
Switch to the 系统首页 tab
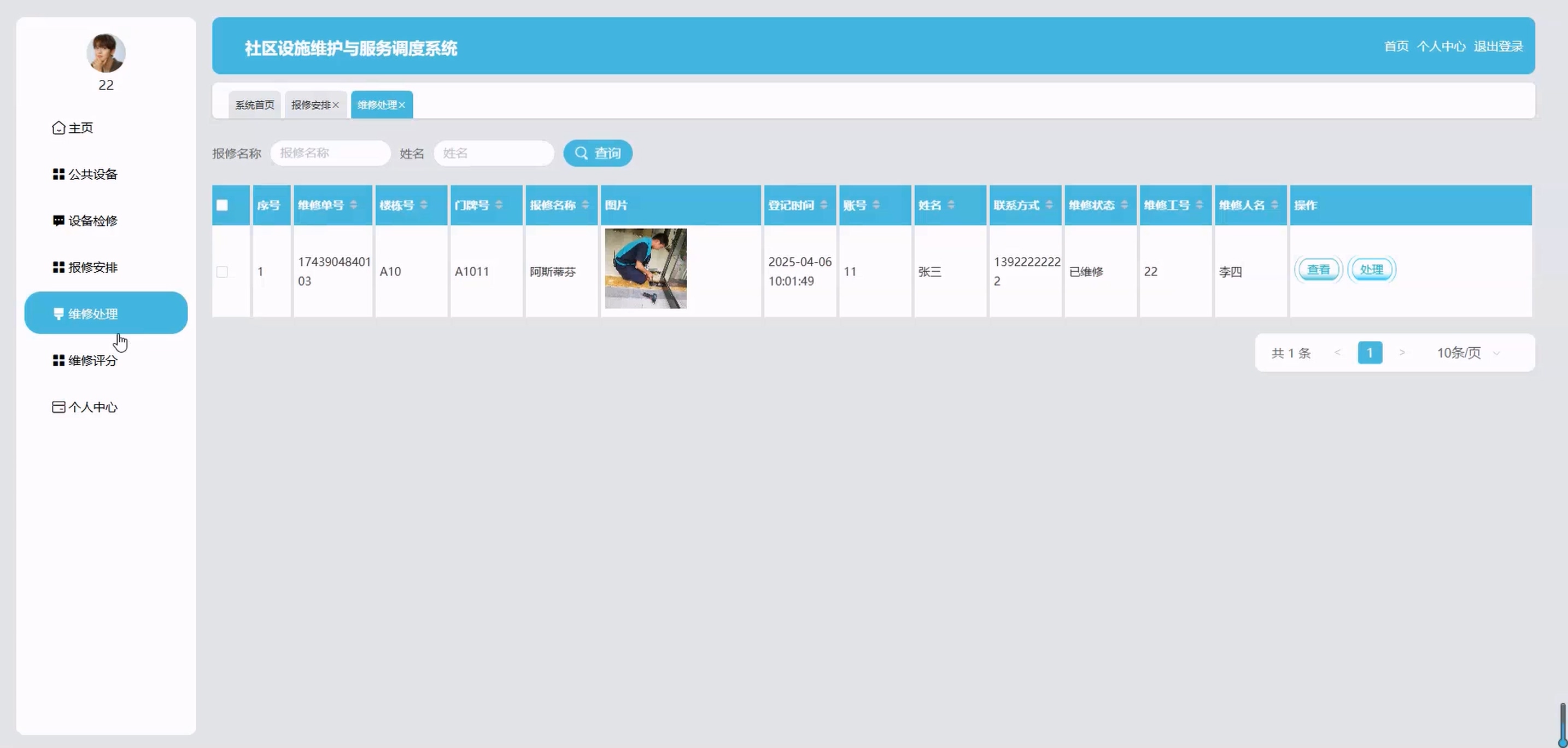[x=254, y=106]
